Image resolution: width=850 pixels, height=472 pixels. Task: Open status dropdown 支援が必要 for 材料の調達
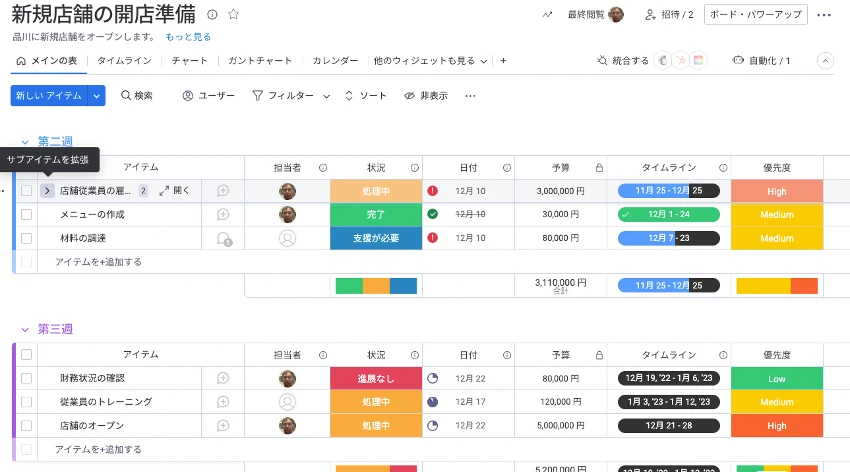pos(376,238)
